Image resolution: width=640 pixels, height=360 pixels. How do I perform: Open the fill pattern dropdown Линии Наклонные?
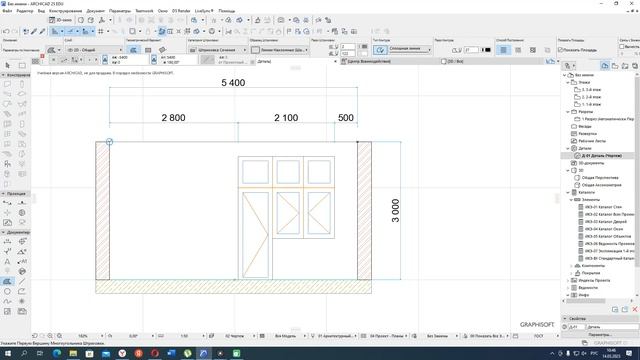(279, 50)
